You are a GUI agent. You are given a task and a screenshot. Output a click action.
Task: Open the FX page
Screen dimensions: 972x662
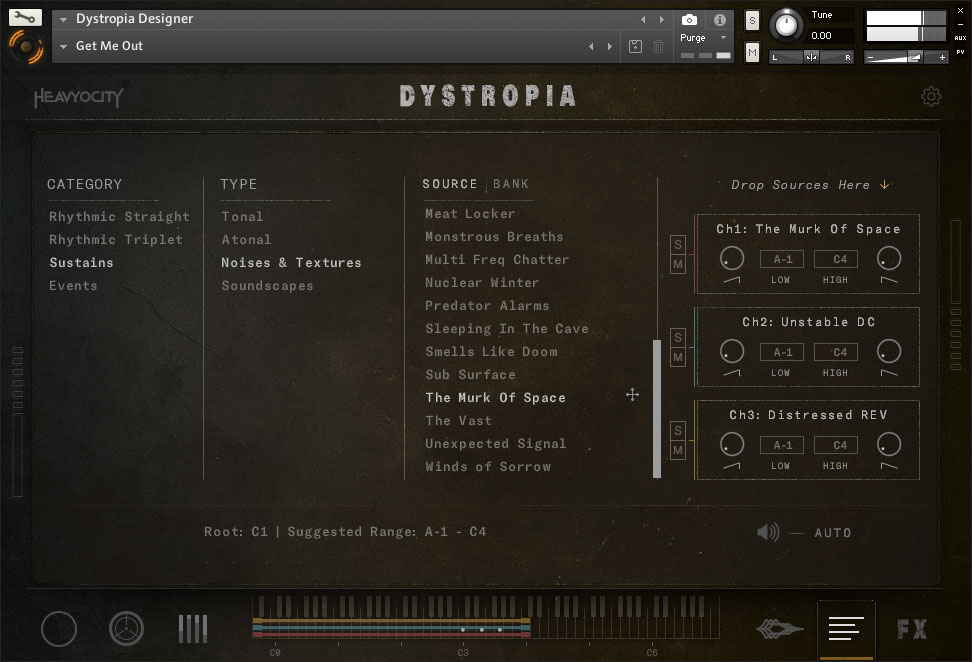tap(911, 629)
